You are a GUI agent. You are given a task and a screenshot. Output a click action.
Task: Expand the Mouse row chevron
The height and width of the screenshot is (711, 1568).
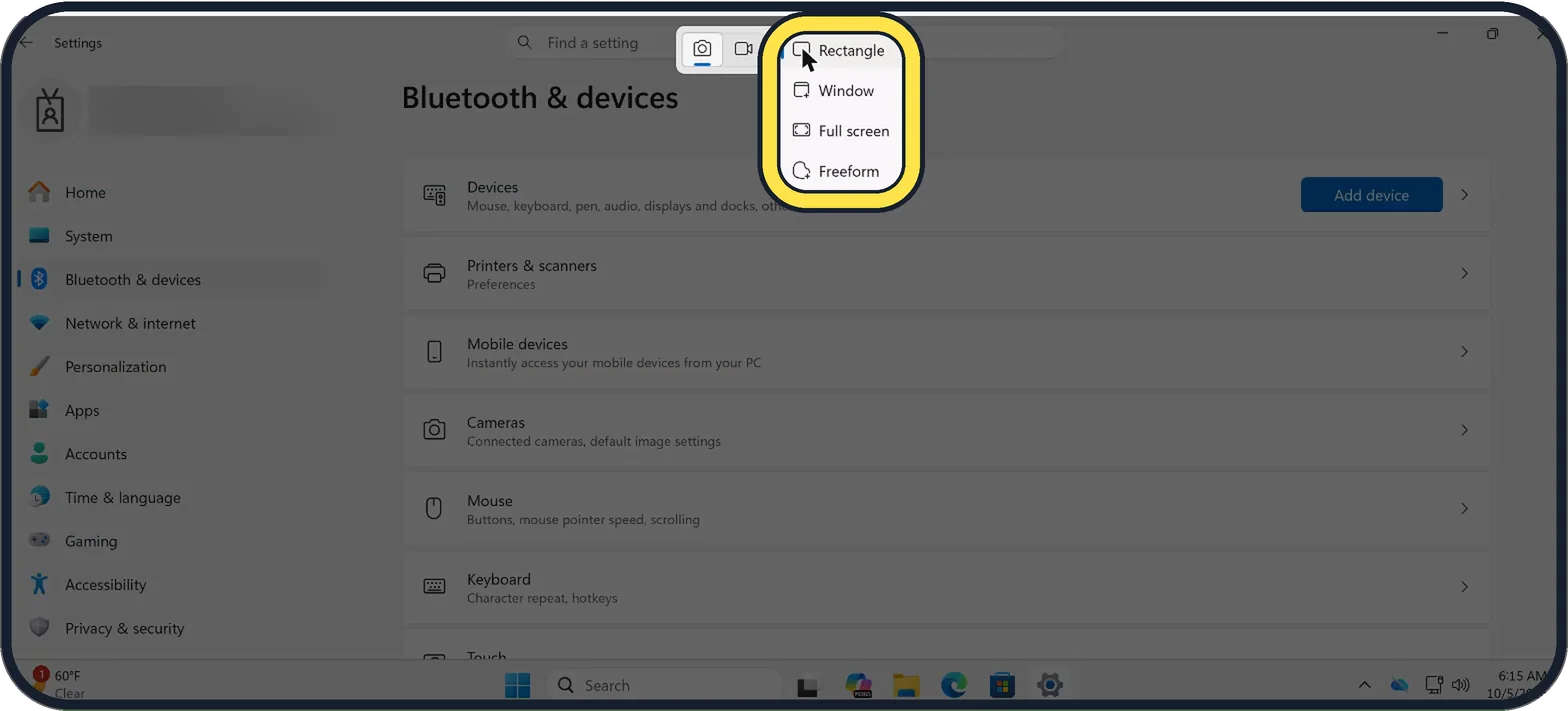(1464, 508)
